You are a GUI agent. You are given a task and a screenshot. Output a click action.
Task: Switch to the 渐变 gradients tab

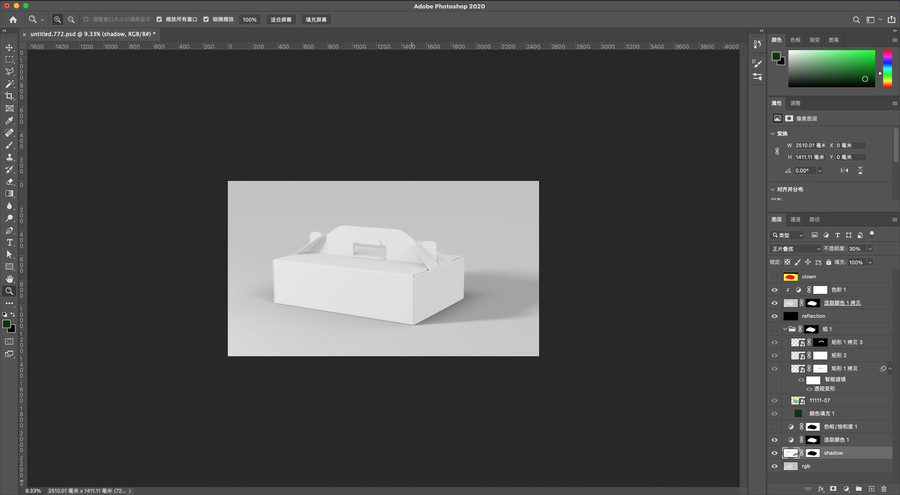tap(814, 40)
